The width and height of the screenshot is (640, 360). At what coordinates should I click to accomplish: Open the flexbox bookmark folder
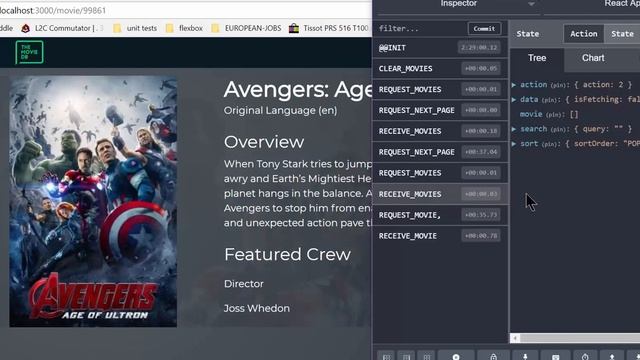pyautogui.click(x=184, y=28)
